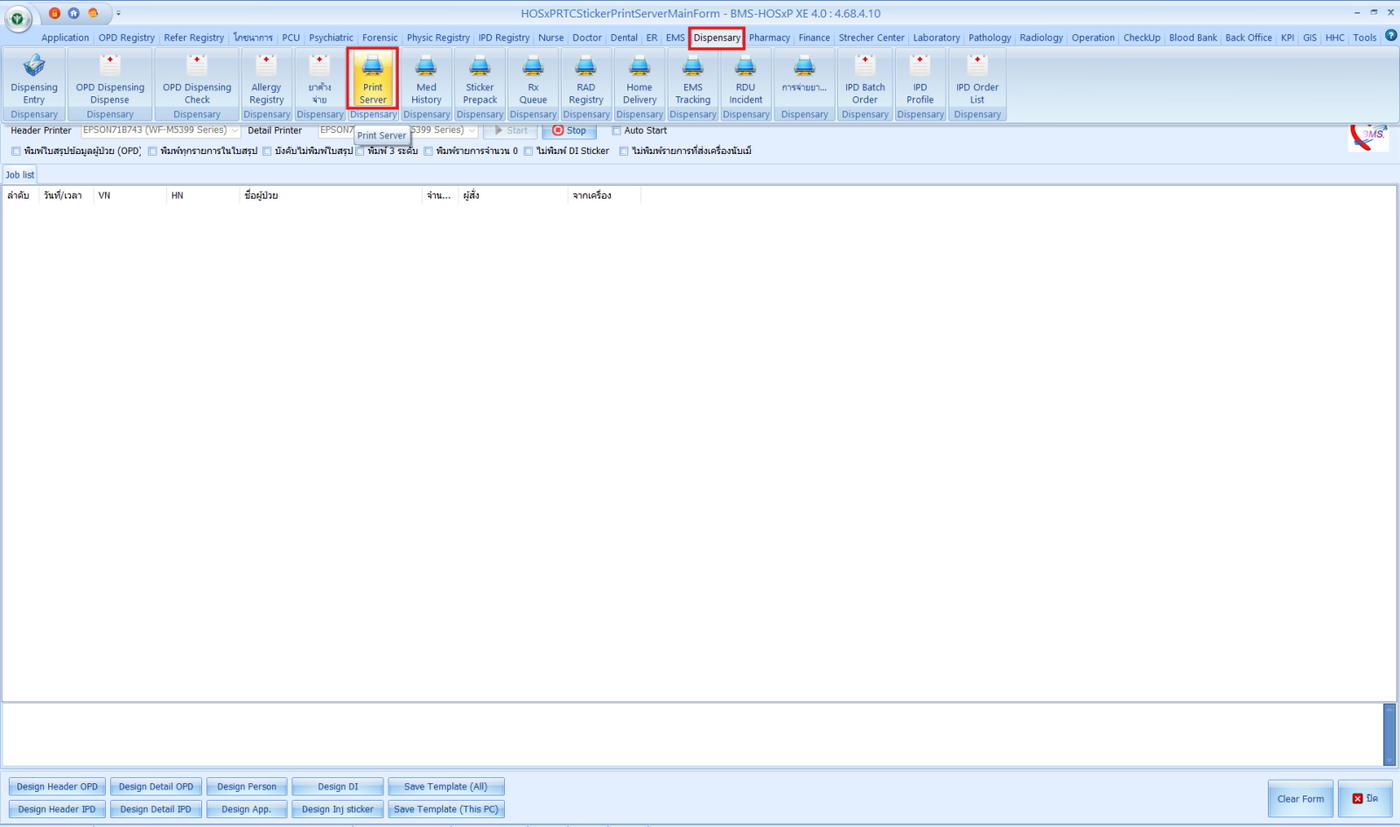Image resolution: width=1400 pixels, height=827 pixels.
Task: Toggle the พิมพ์ทุกรายการในใบสรุป checkbox
Action: (x=152, y=152)
